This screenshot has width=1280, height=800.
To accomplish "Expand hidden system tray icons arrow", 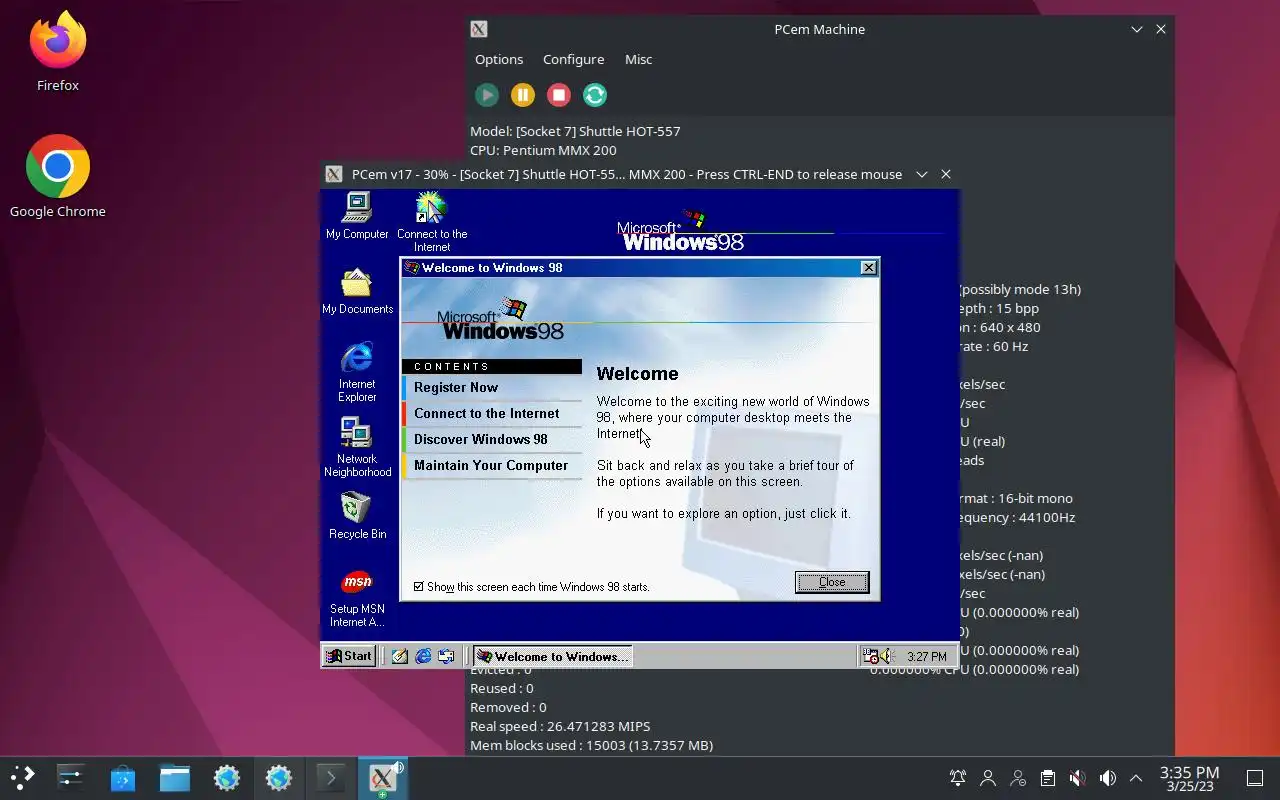I will point(1136,778).
